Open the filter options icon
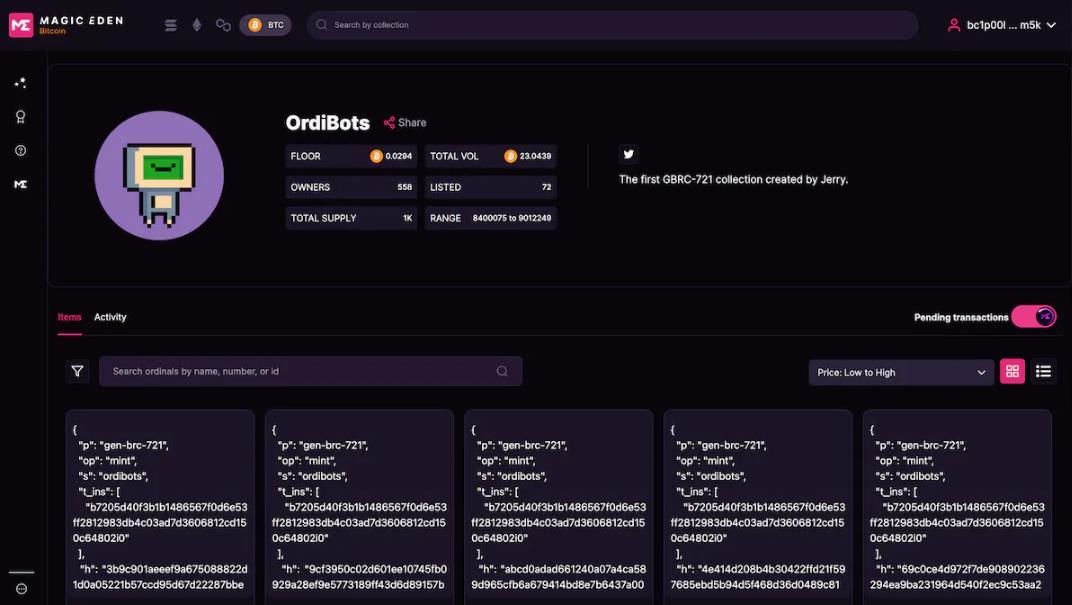Screen dimensions: 1072x605 click(78, 372)
